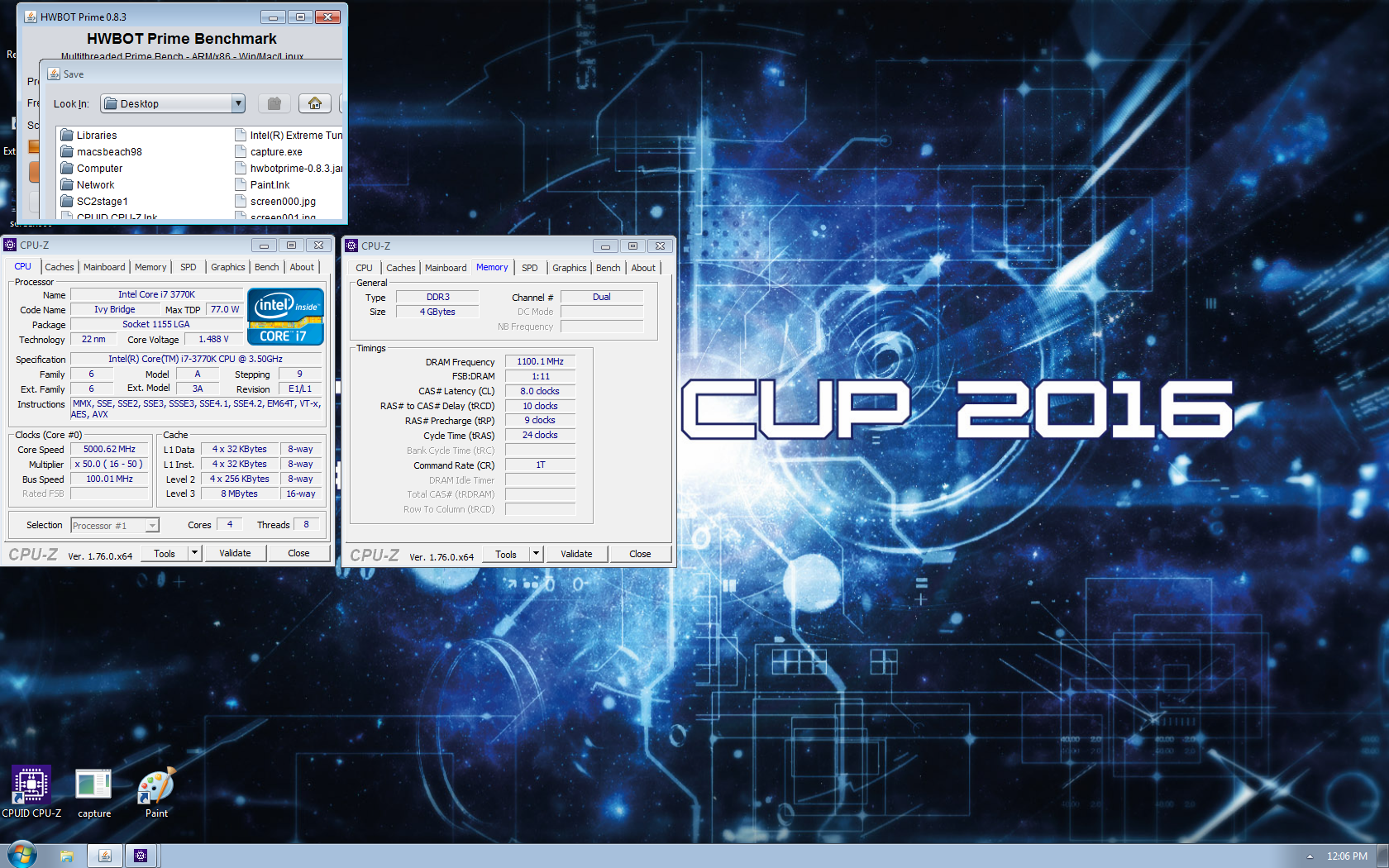1389x868 pixels.
Task: Click the DRAM Frequency 1100.1 MHz value
Action: click(x=540, y=361)
